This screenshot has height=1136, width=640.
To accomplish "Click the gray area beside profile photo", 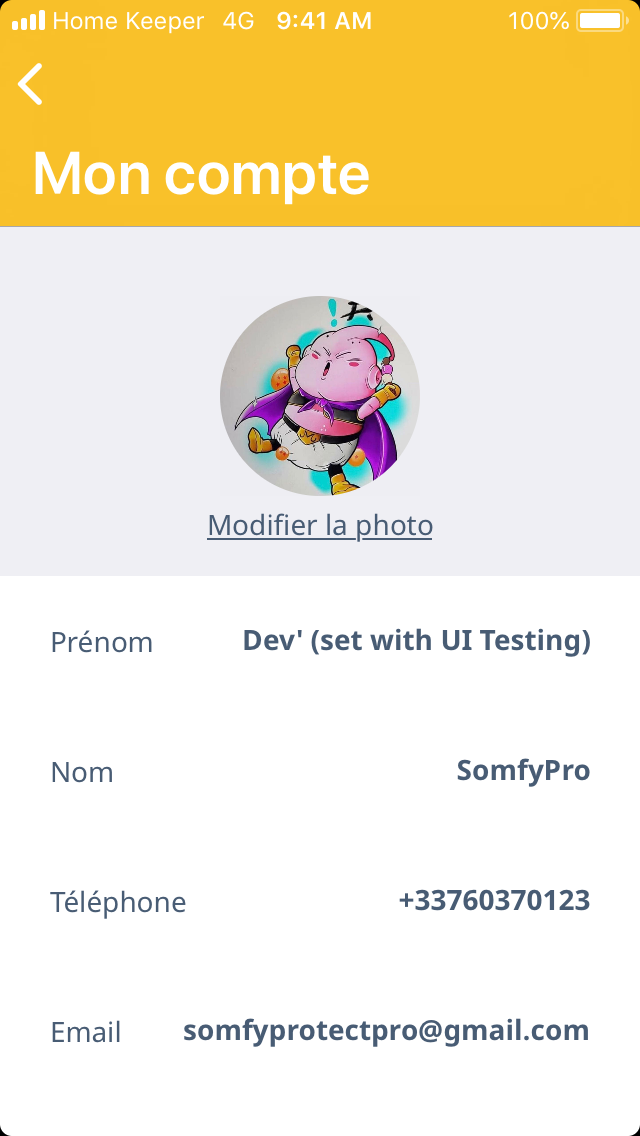I will point(110,400).
